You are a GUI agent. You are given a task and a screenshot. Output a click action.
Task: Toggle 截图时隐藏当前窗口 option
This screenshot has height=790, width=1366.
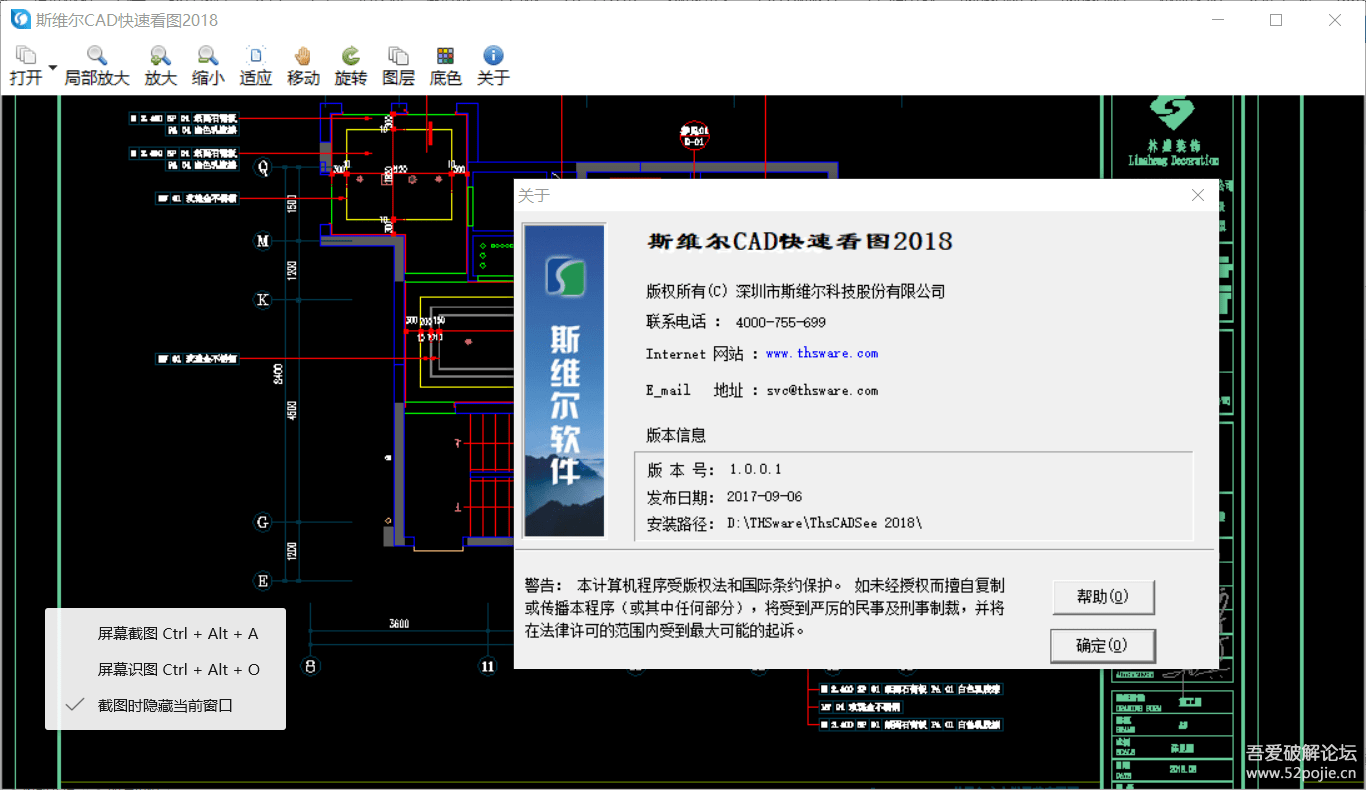pos(165,705)
